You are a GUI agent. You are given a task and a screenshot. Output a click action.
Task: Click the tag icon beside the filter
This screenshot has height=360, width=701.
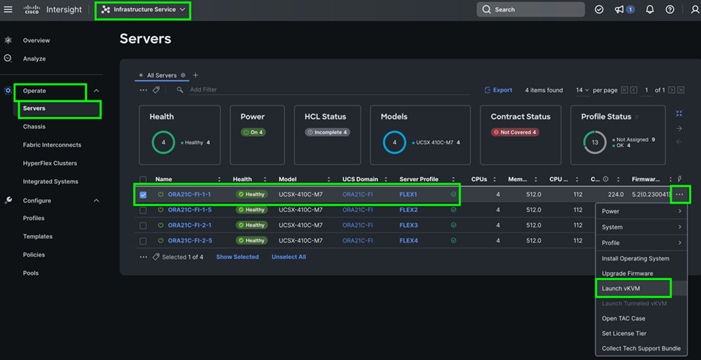(x=156, y=90)
